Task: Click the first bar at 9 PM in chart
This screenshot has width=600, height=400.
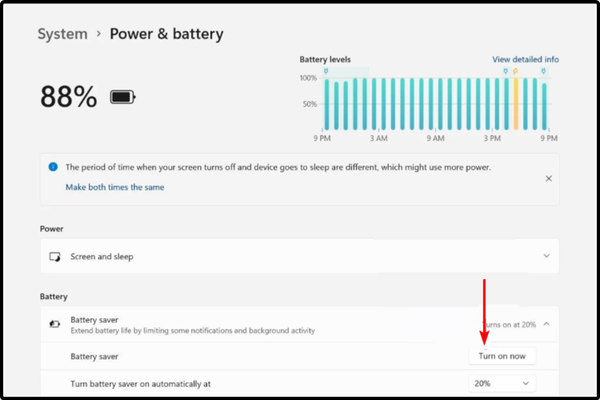Action: tap(328, 104)
